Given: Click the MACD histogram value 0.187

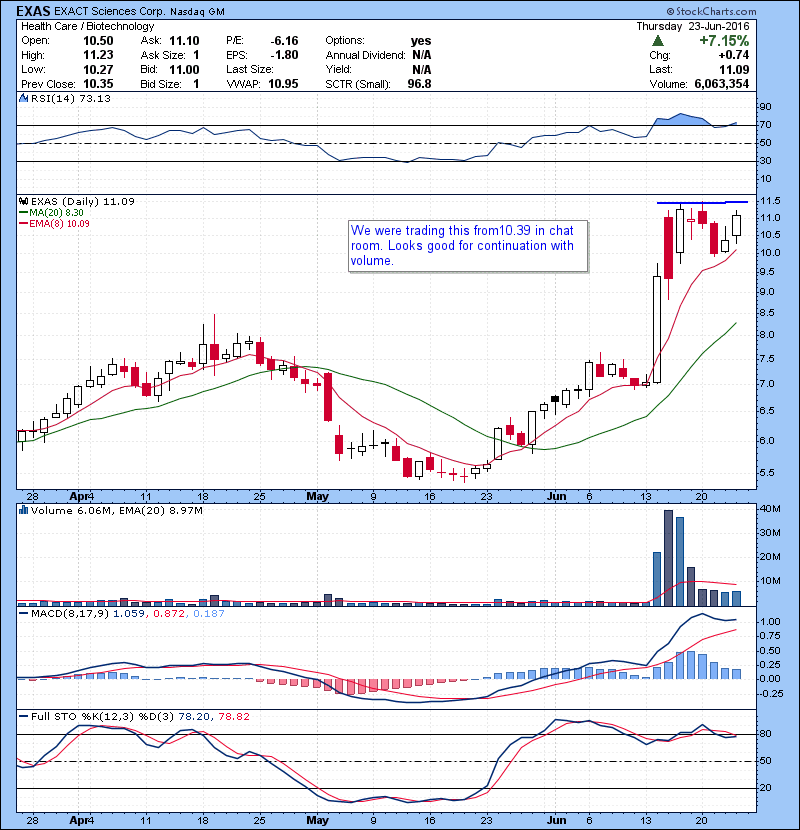Looking at the screenshot, I should tap(209, 614).
